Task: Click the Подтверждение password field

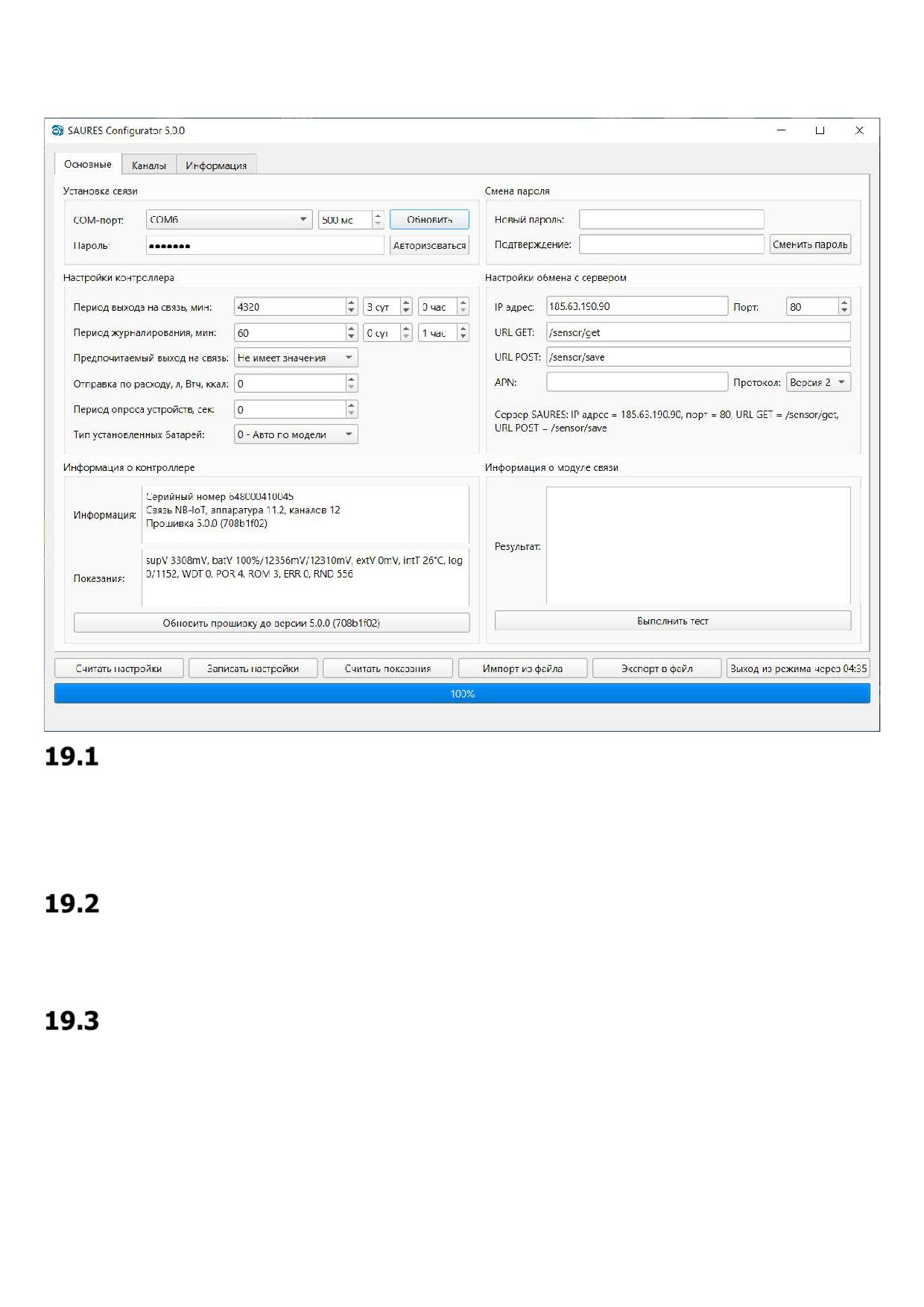Action: pyautogui.click(x=671, y=244)
